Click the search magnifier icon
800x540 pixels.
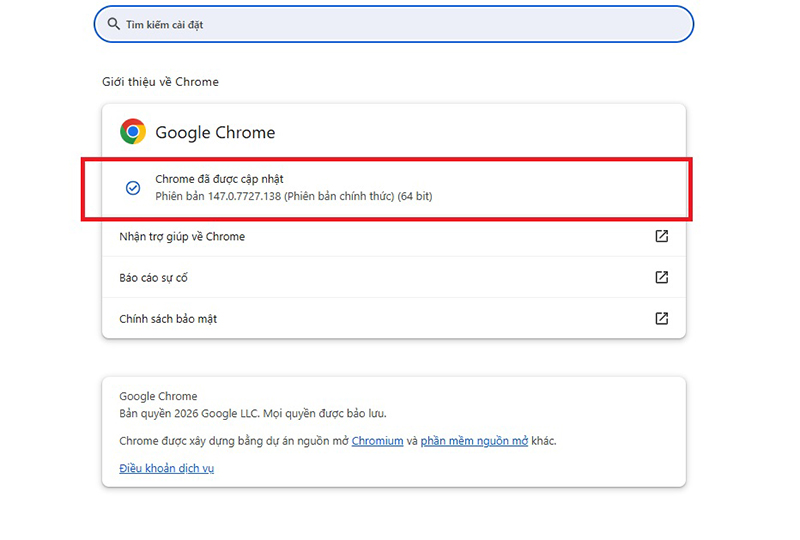(113, 24)
